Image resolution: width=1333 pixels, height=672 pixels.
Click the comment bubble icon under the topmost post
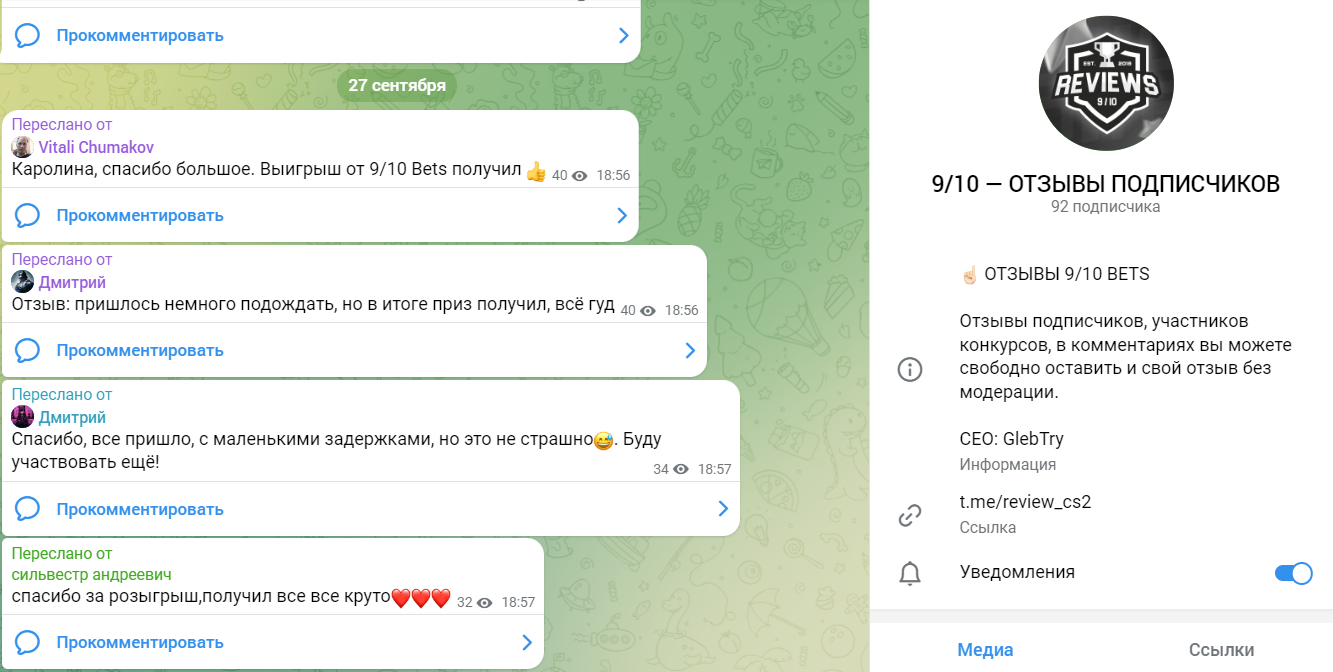(27, 36)
